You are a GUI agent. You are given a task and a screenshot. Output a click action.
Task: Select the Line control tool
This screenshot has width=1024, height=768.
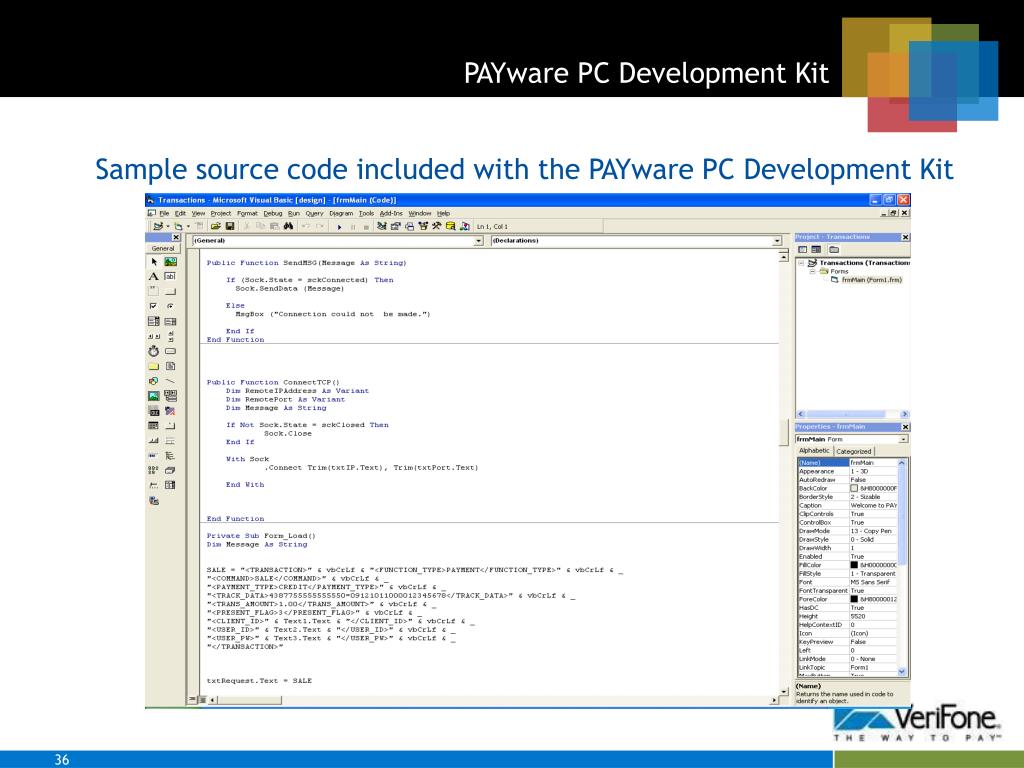click(x=170, y=381)
